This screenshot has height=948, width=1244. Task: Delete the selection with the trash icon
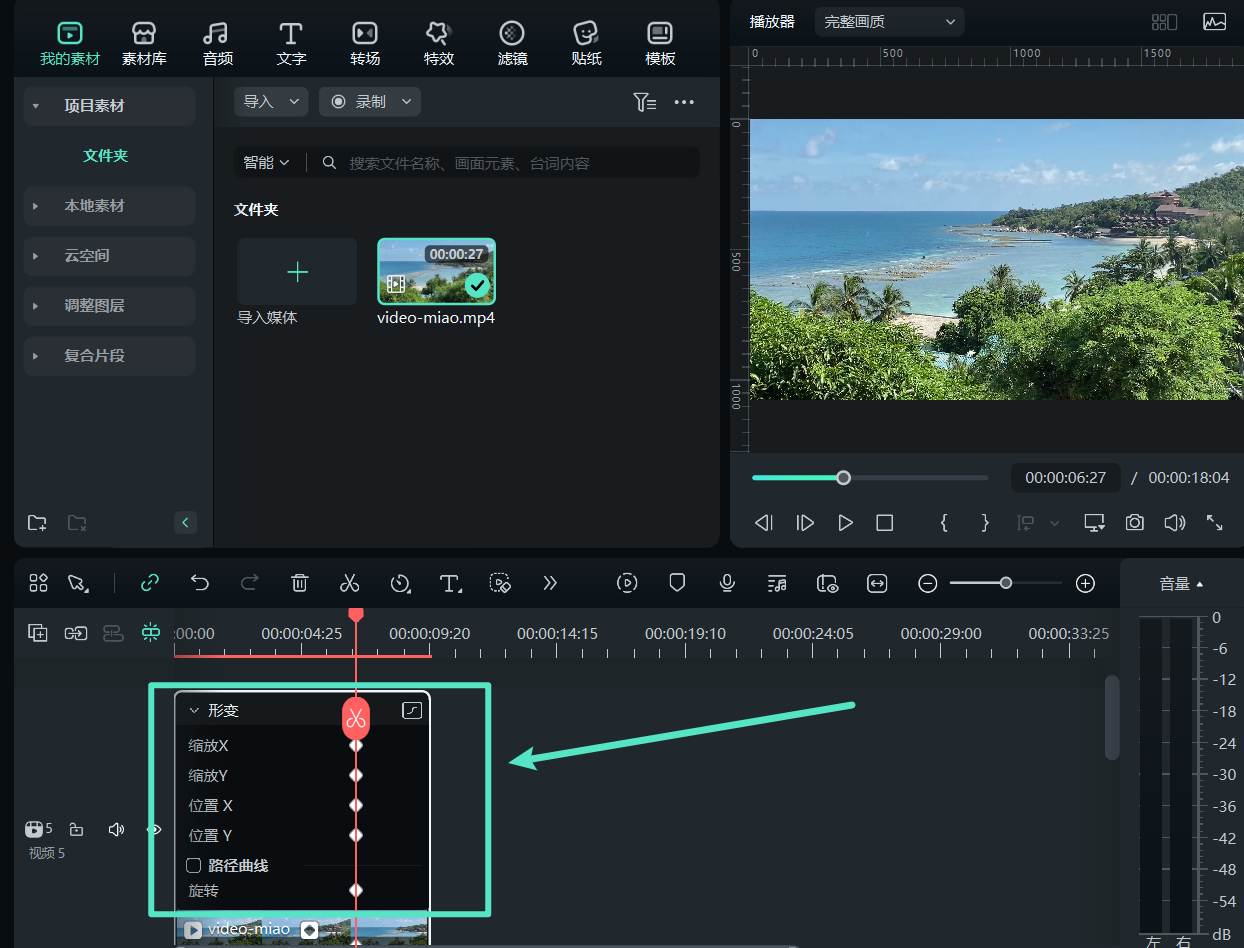[299, 583]
